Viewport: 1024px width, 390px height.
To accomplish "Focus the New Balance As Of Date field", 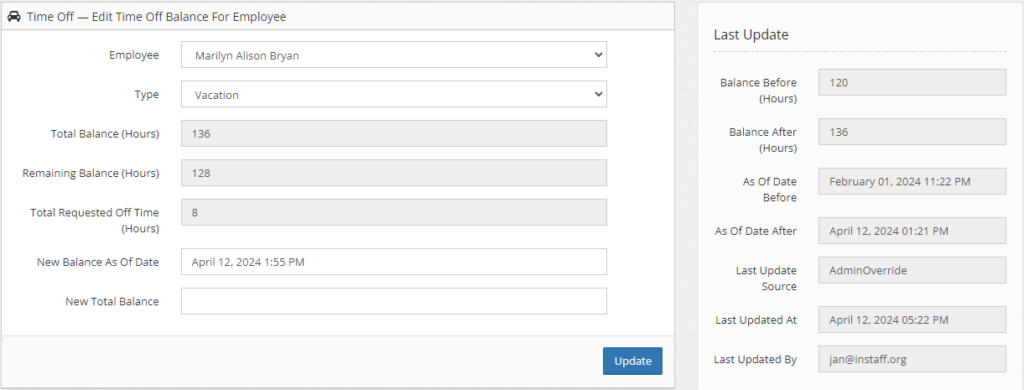I will (394, 261).
